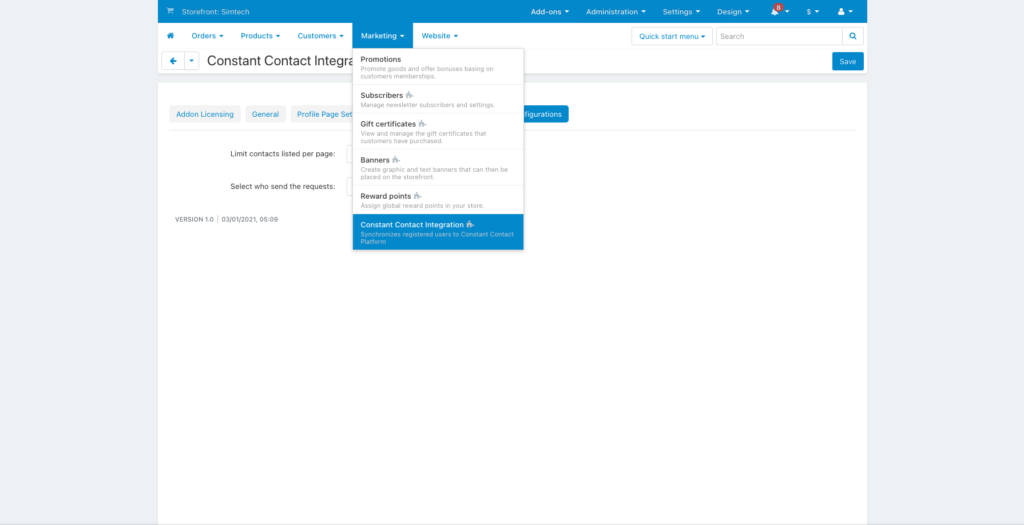
Task: Expand the Quick start menu dropdown
Action: 671,36
